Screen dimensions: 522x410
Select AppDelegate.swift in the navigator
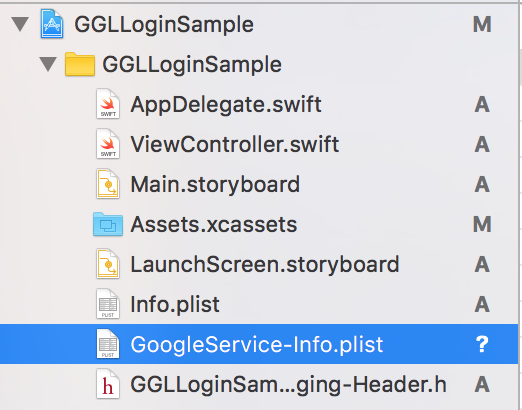tap(226, 104)
